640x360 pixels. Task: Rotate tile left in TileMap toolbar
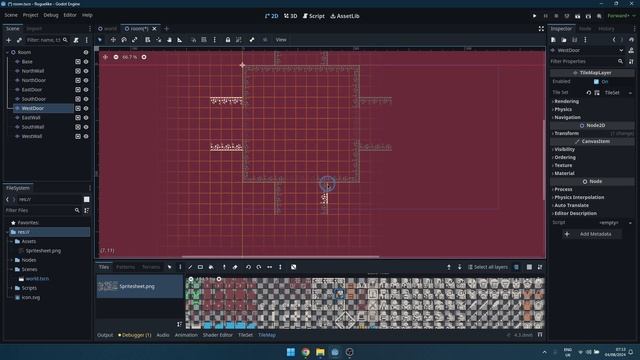[248, 267]
